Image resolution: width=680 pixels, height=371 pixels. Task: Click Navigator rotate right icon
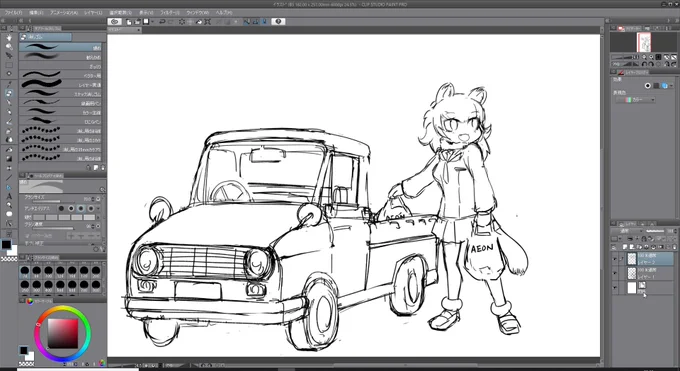pos(651,64)
